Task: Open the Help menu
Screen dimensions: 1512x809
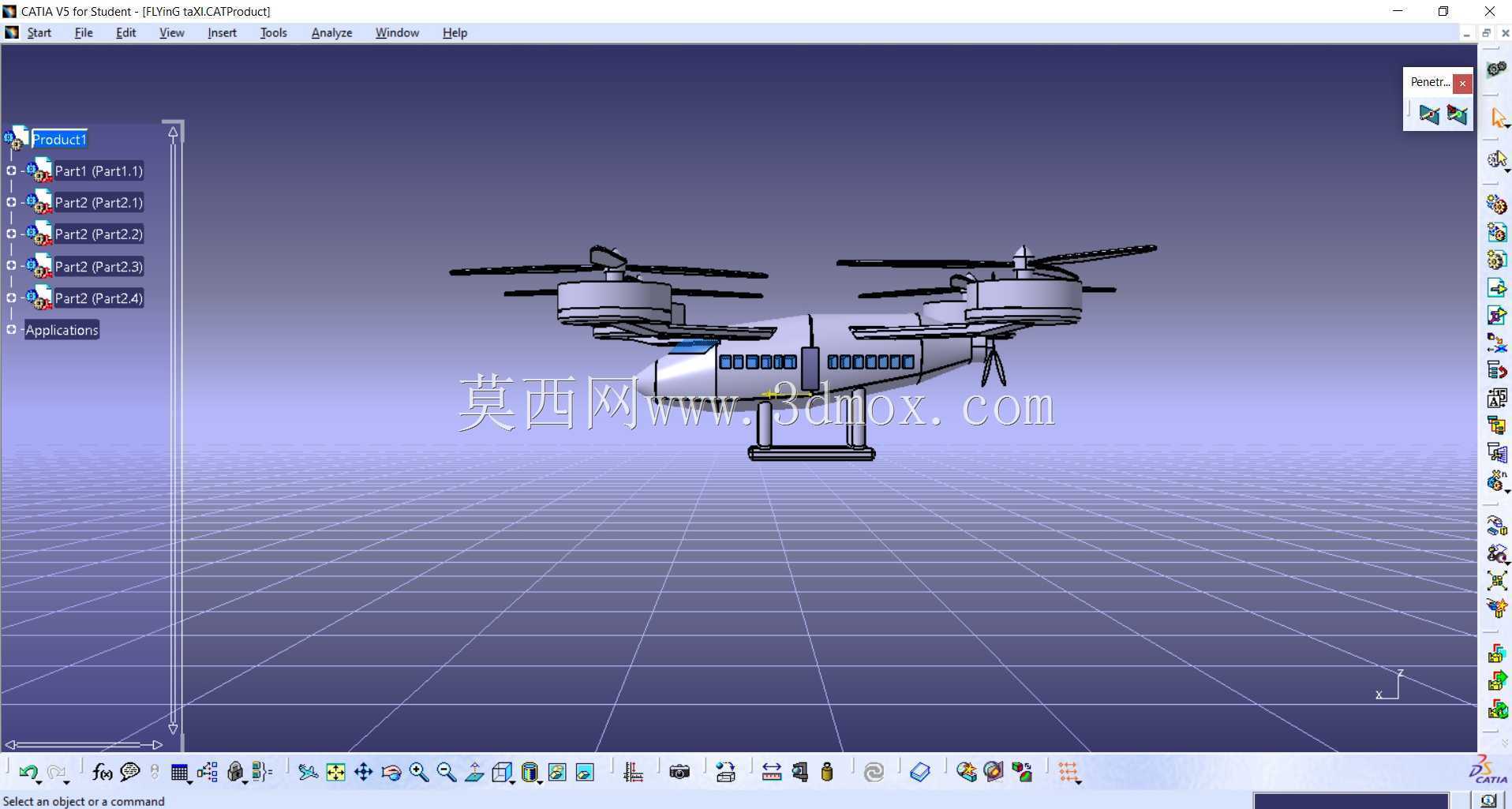Action: click(455, 32)
